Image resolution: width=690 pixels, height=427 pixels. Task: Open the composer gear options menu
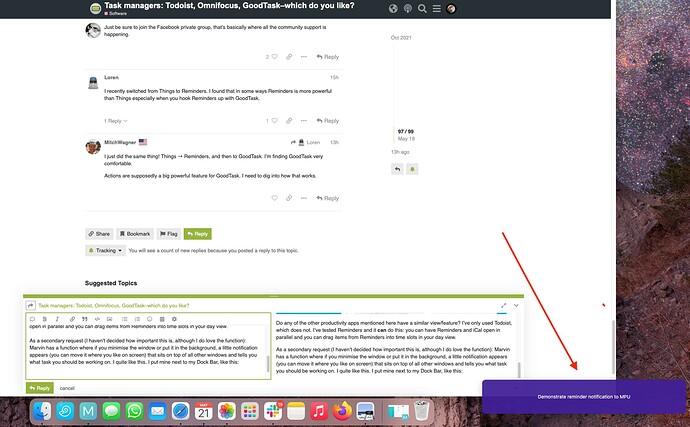tap(174, 319)
